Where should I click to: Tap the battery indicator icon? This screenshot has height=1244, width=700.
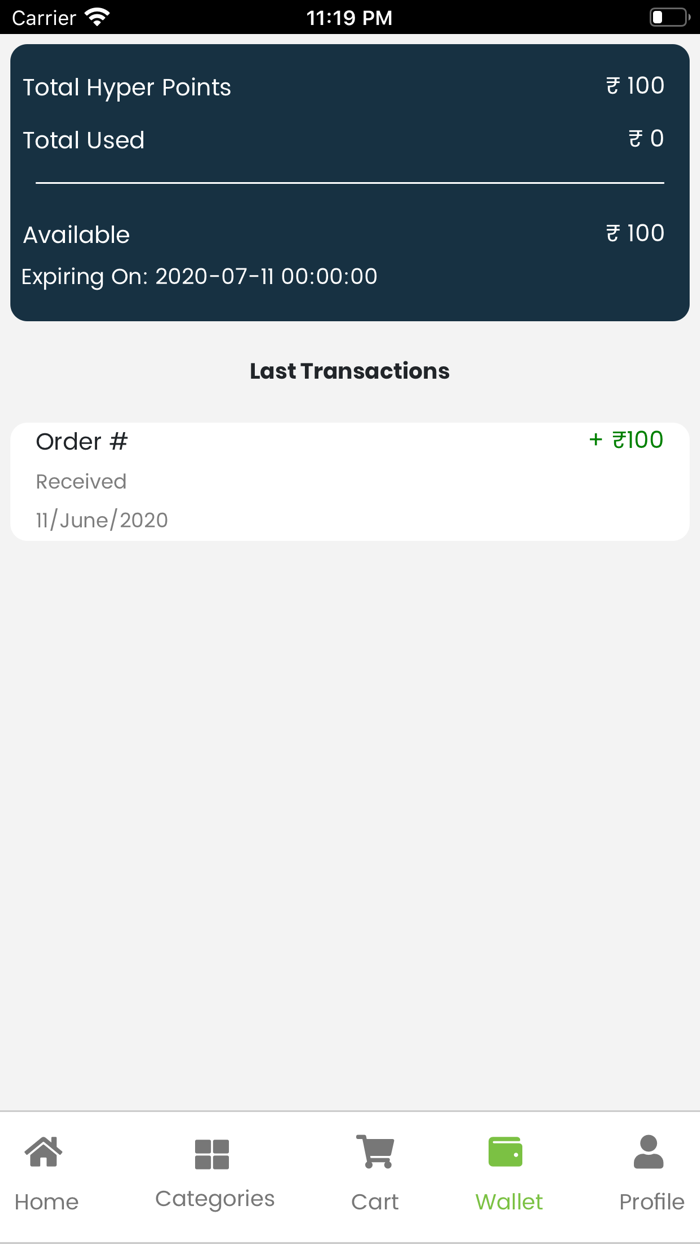(x=669, y=17)
